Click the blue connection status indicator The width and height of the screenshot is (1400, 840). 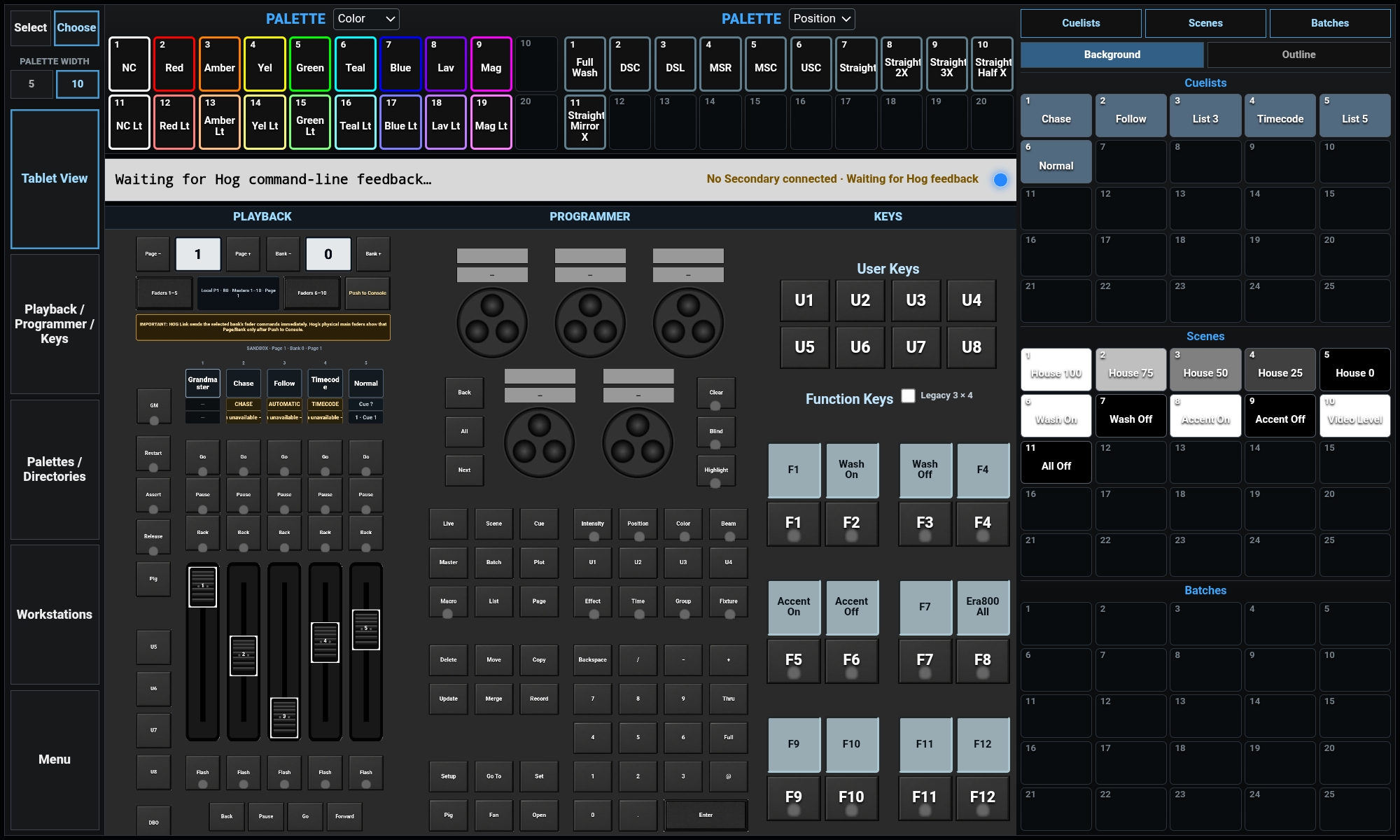pos(1000,180)
